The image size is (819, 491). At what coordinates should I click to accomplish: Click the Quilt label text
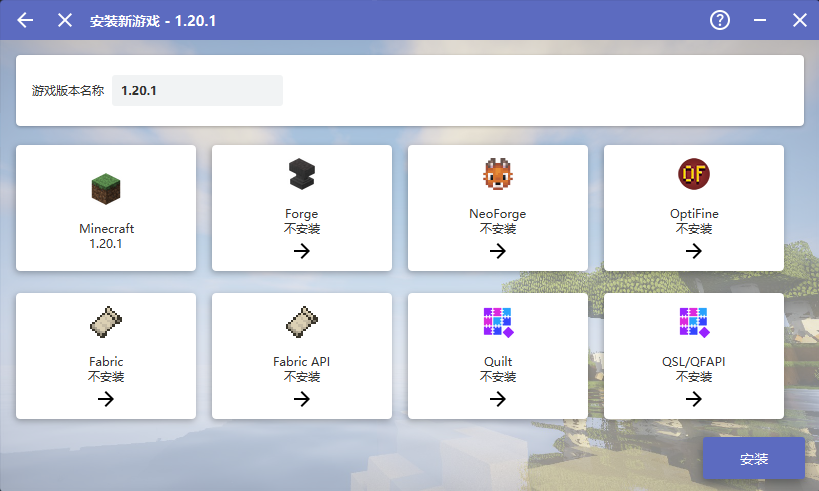(x=498, y=361)
